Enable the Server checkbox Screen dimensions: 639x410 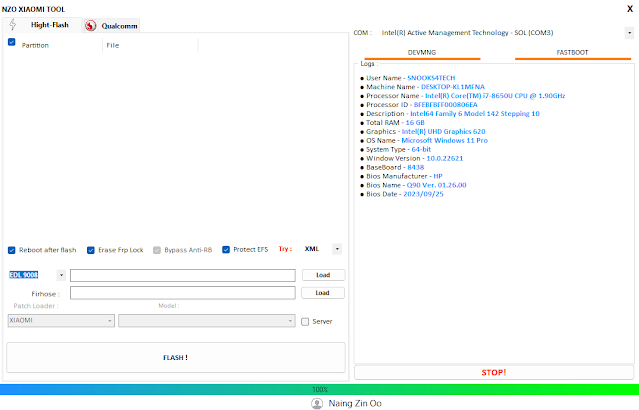click(305, 322)
